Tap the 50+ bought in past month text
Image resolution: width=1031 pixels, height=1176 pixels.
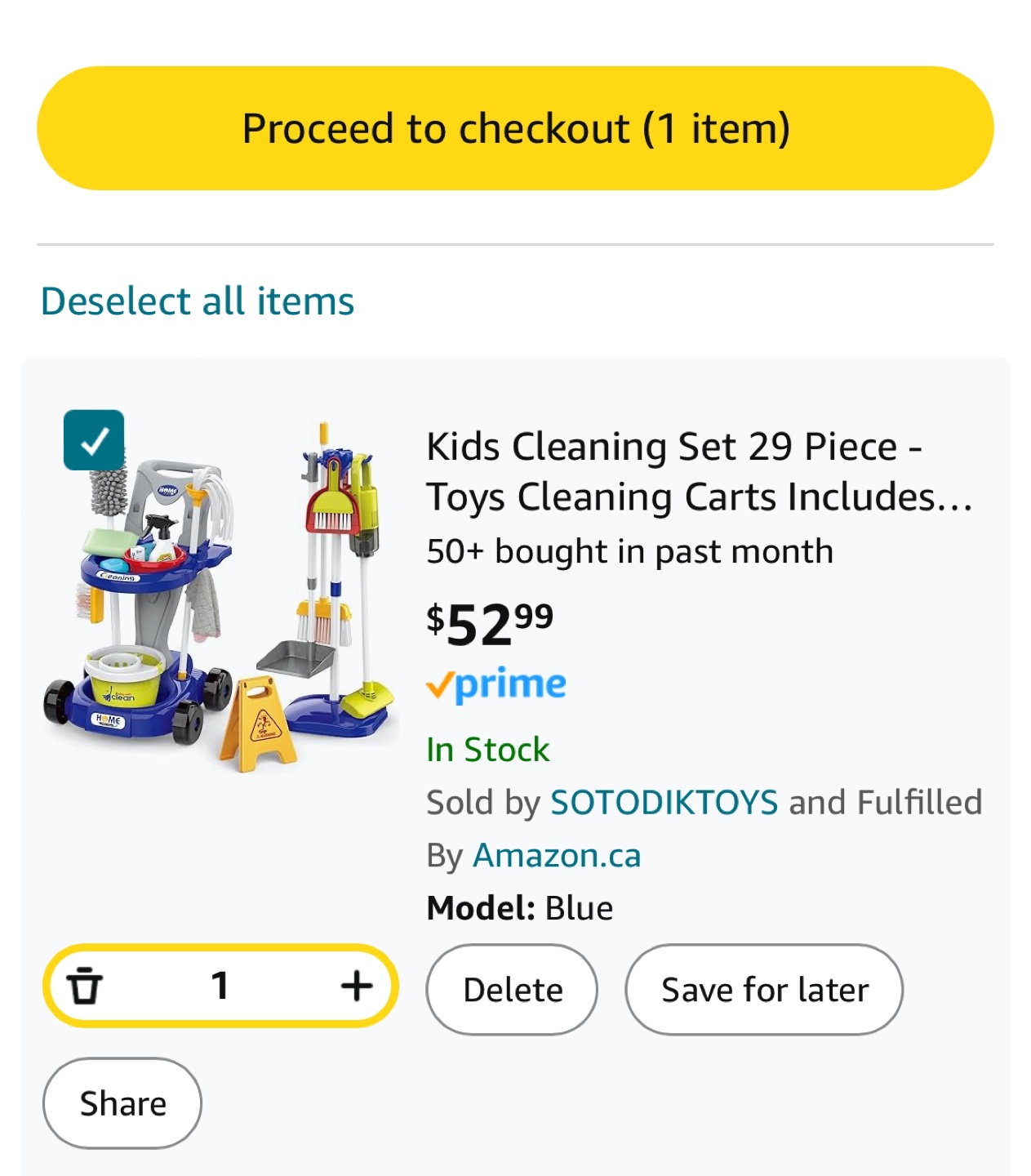pyautogui.click(x=629, y=551)
